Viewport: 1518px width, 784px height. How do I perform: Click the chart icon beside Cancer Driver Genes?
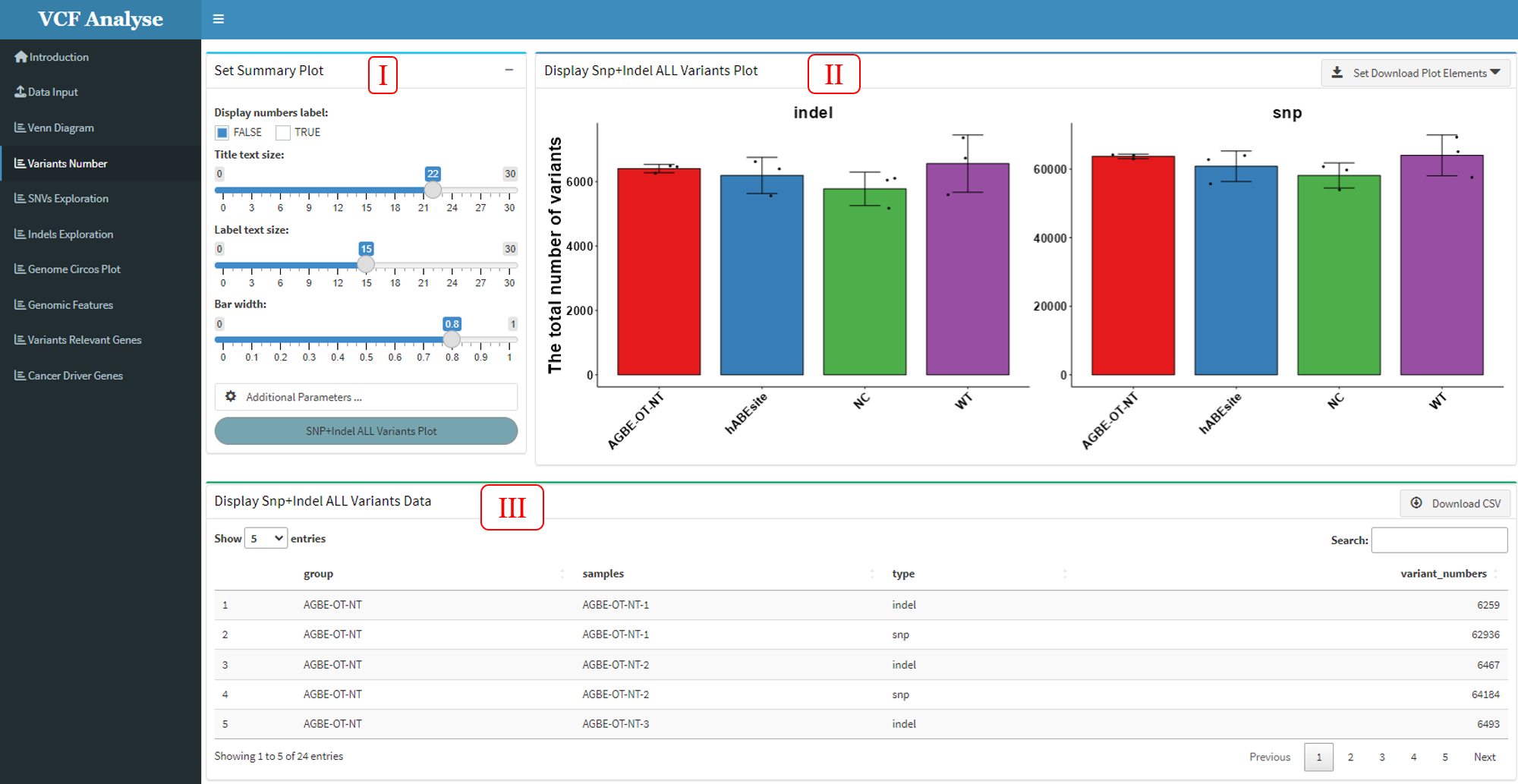point(20,375)
